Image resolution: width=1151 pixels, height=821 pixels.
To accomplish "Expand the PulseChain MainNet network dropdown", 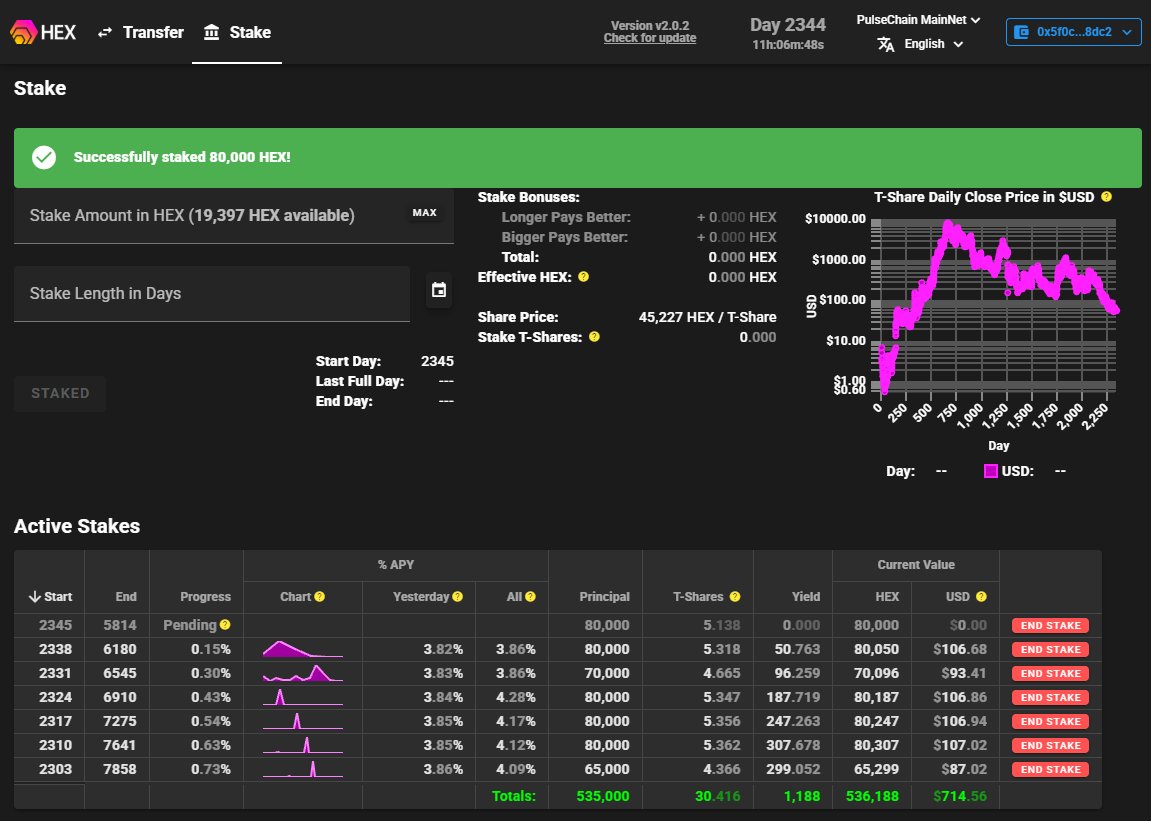I will click(918, 20).
